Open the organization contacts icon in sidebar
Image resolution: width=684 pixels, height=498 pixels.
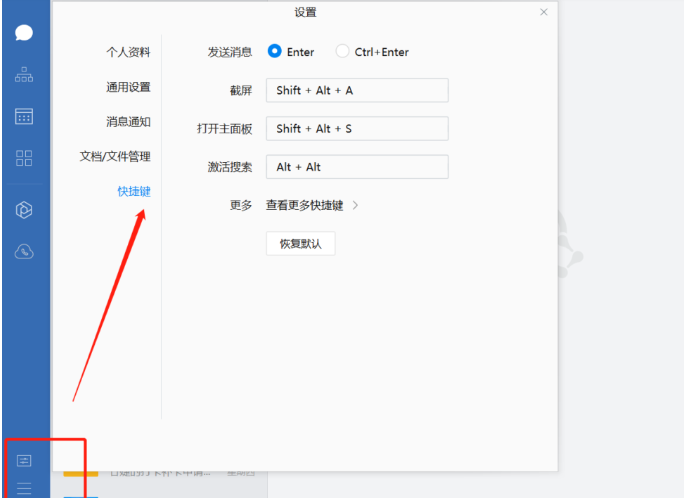coord(24,74)
